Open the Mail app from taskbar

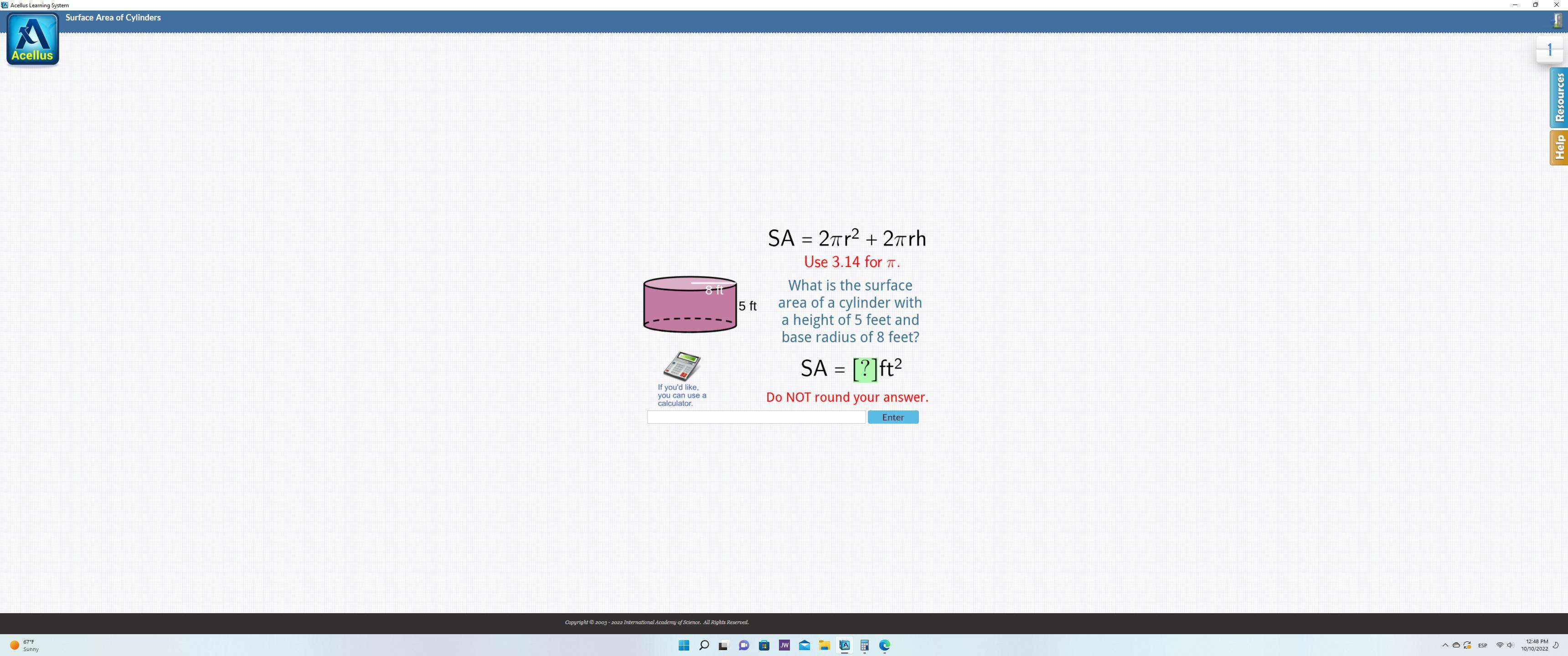click(804, 645)
